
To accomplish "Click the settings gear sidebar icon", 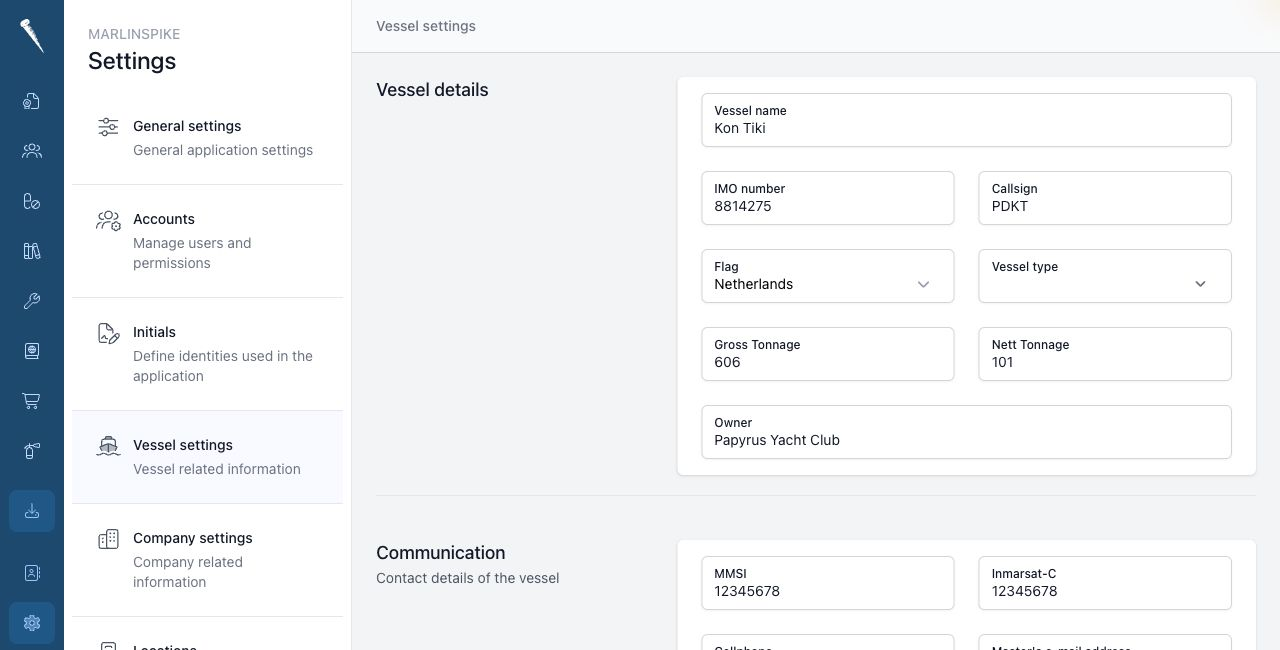I will [x=32, y=623].
